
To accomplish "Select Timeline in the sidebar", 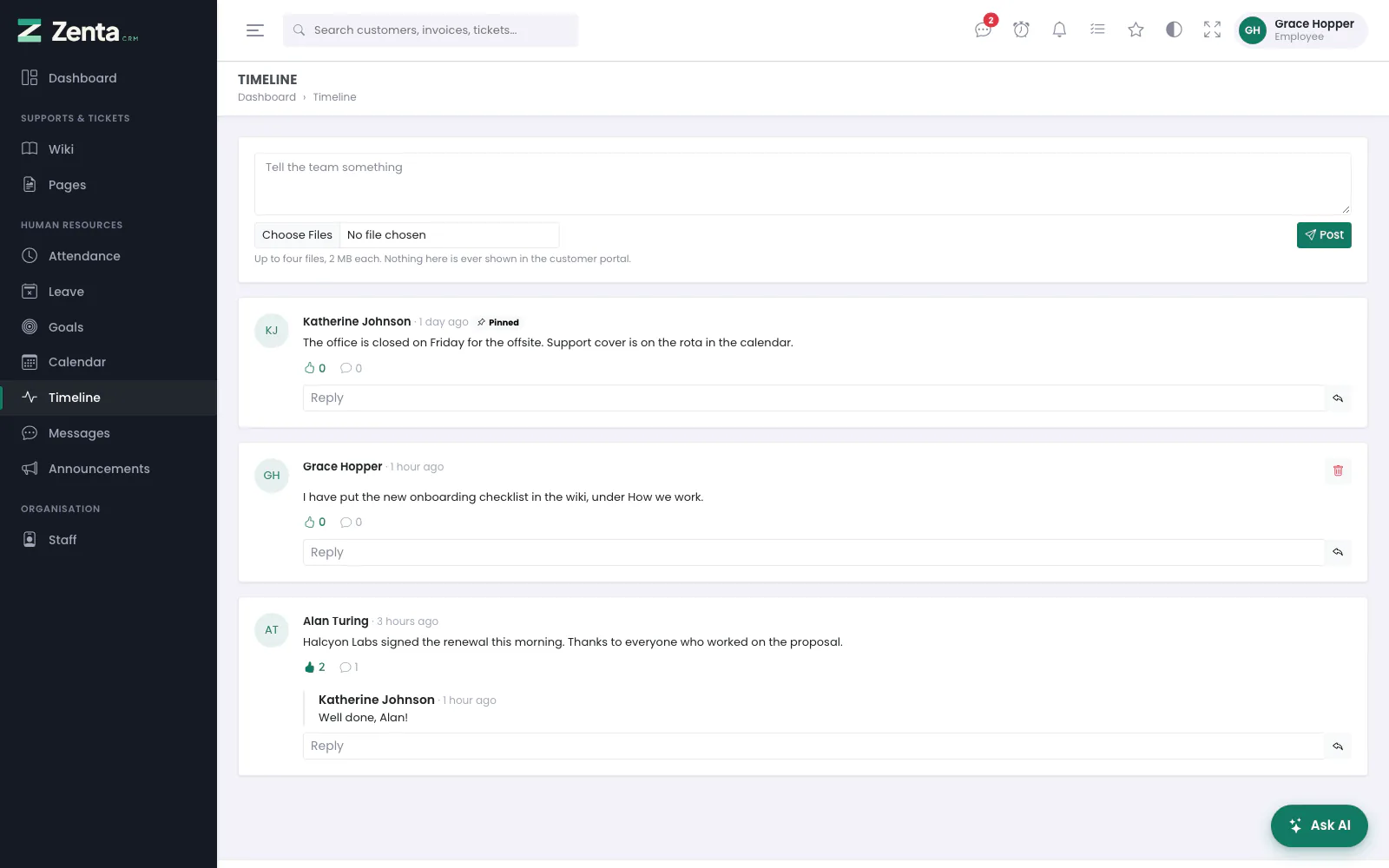I will [x=109, y=398].
